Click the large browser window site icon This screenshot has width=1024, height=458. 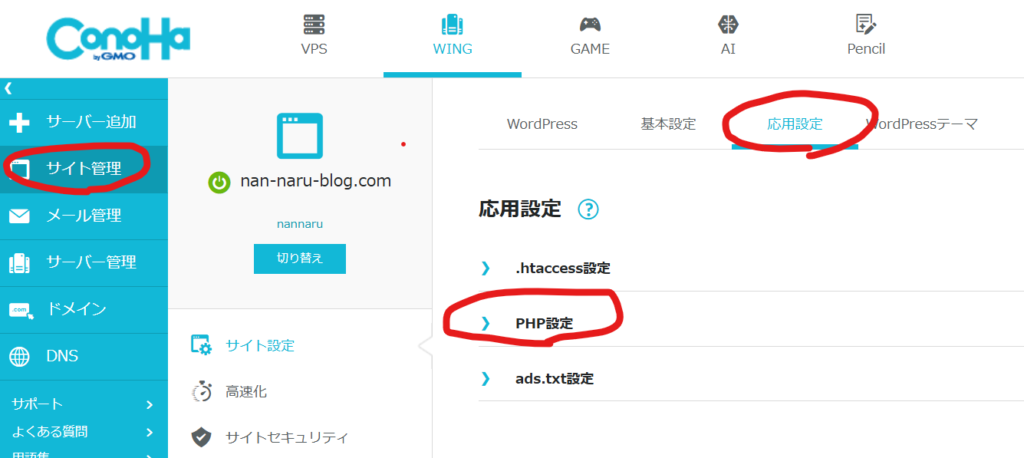click(299, 135)
